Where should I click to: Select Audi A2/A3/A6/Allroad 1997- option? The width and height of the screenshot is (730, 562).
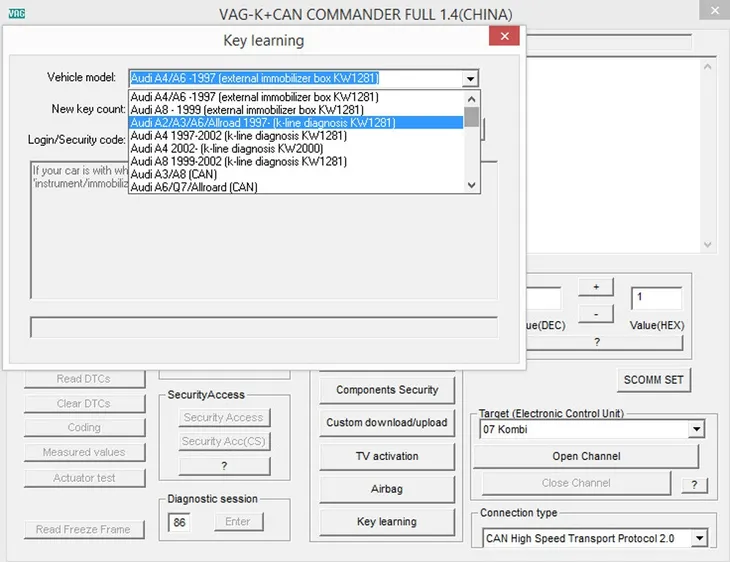pos(297,123)
